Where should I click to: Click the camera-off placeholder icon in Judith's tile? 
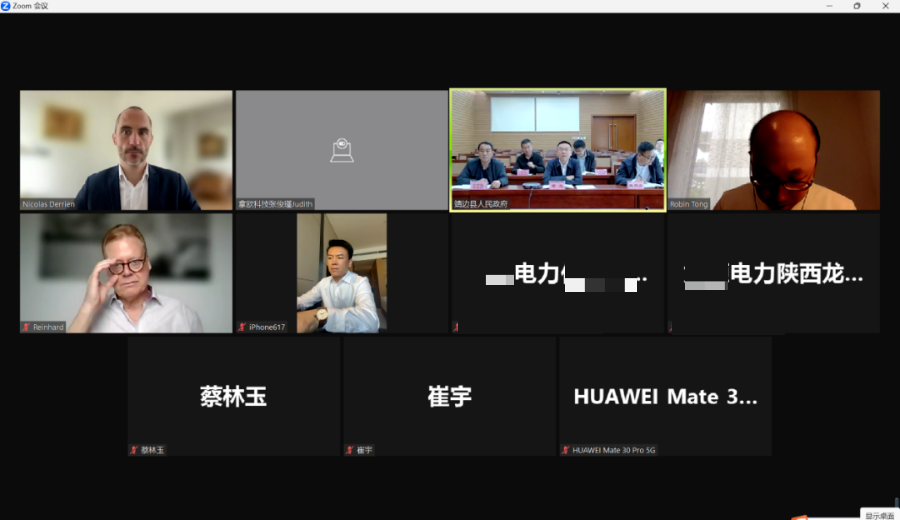[342, 150]
